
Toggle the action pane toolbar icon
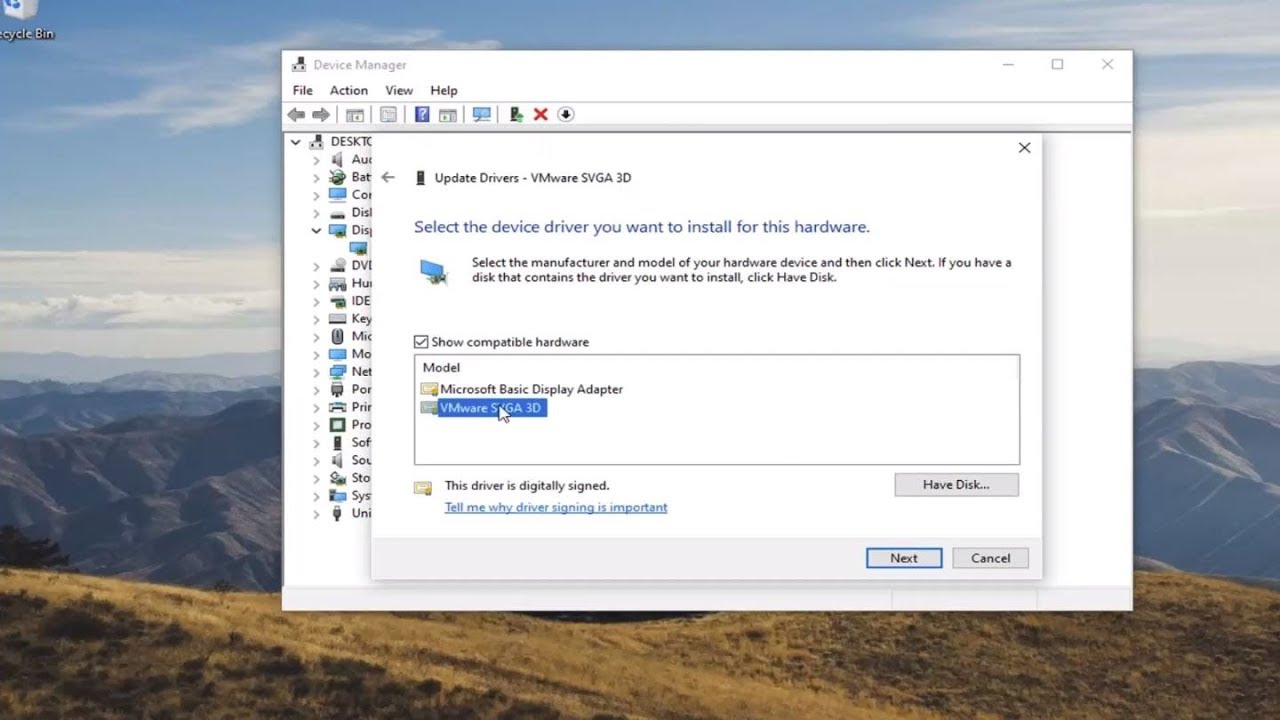(448, 115)
